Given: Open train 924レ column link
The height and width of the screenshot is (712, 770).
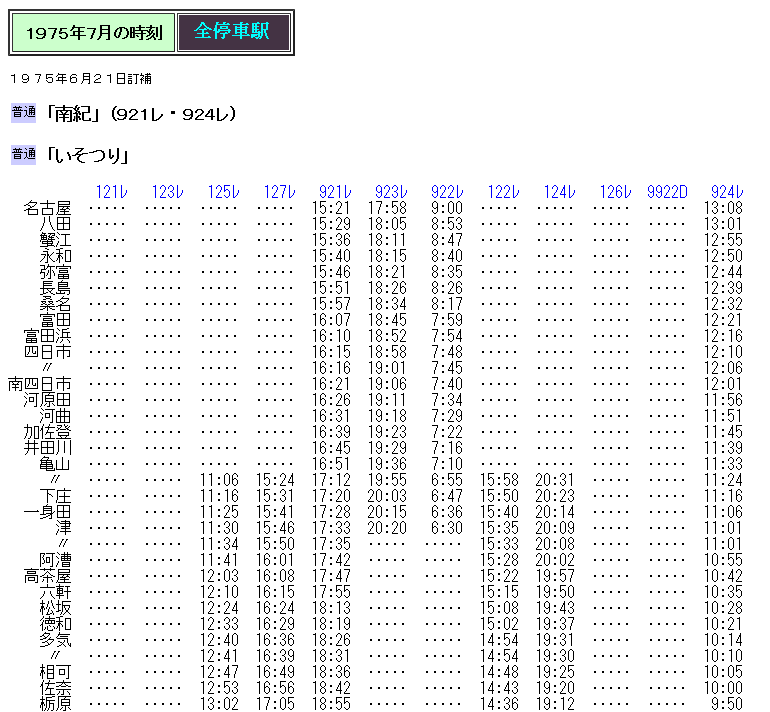Looking at the screenshot, I should (x=727, y=192).
